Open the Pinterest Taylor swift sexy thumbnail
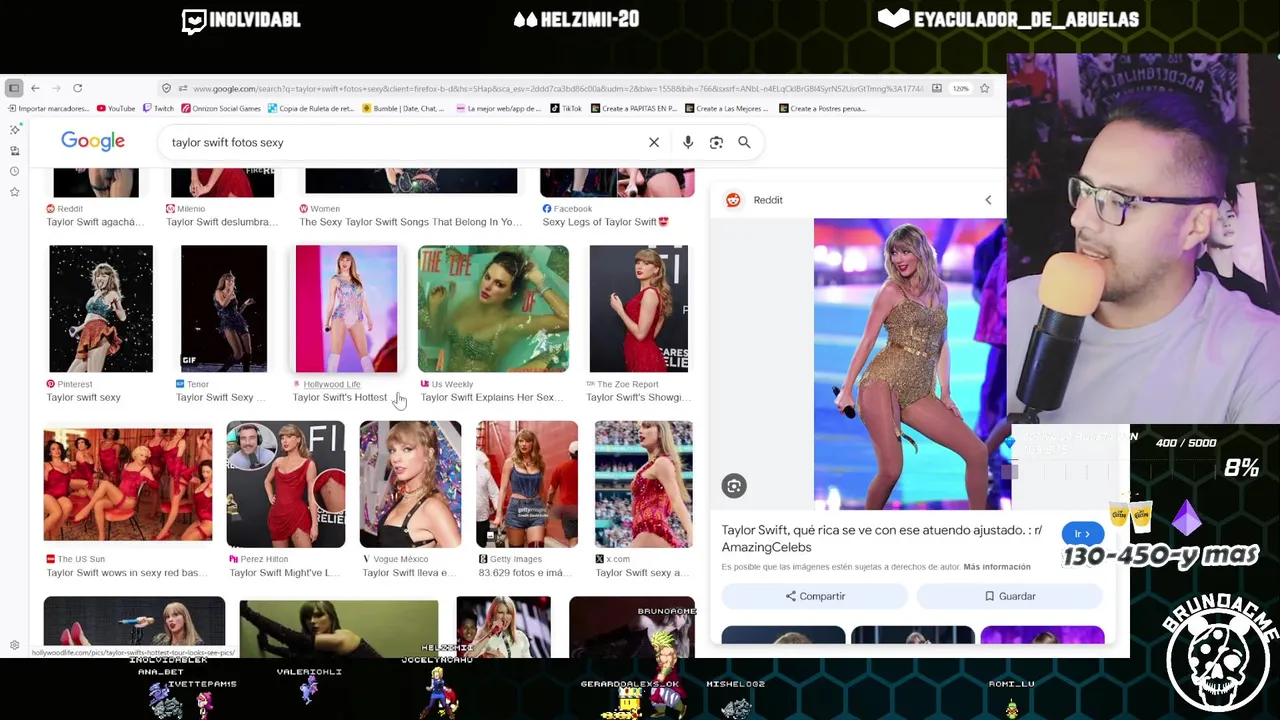 (x=101, y=308)
